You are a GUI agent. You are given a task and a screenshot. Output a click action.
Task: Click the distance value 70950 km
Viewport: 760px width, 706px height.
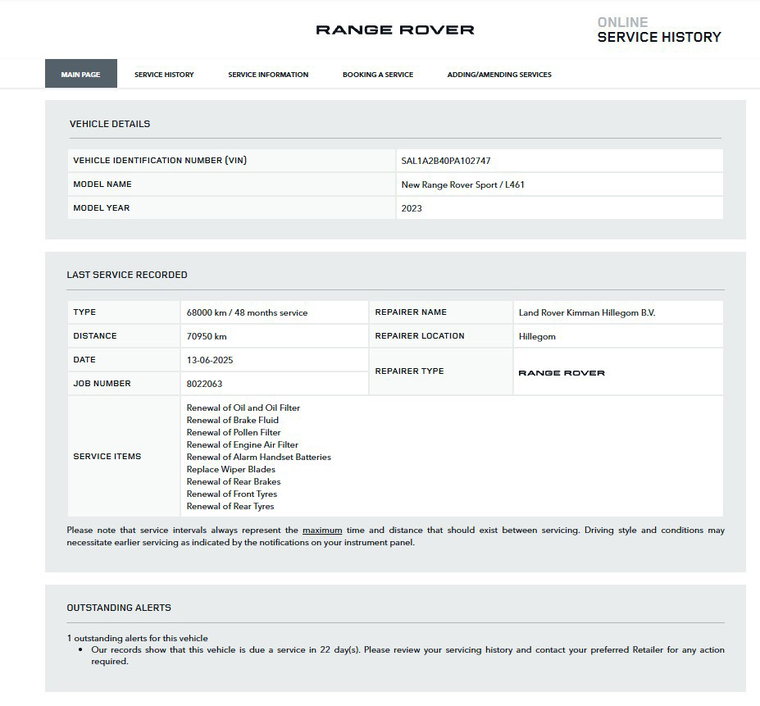click(x=206, y=336)
